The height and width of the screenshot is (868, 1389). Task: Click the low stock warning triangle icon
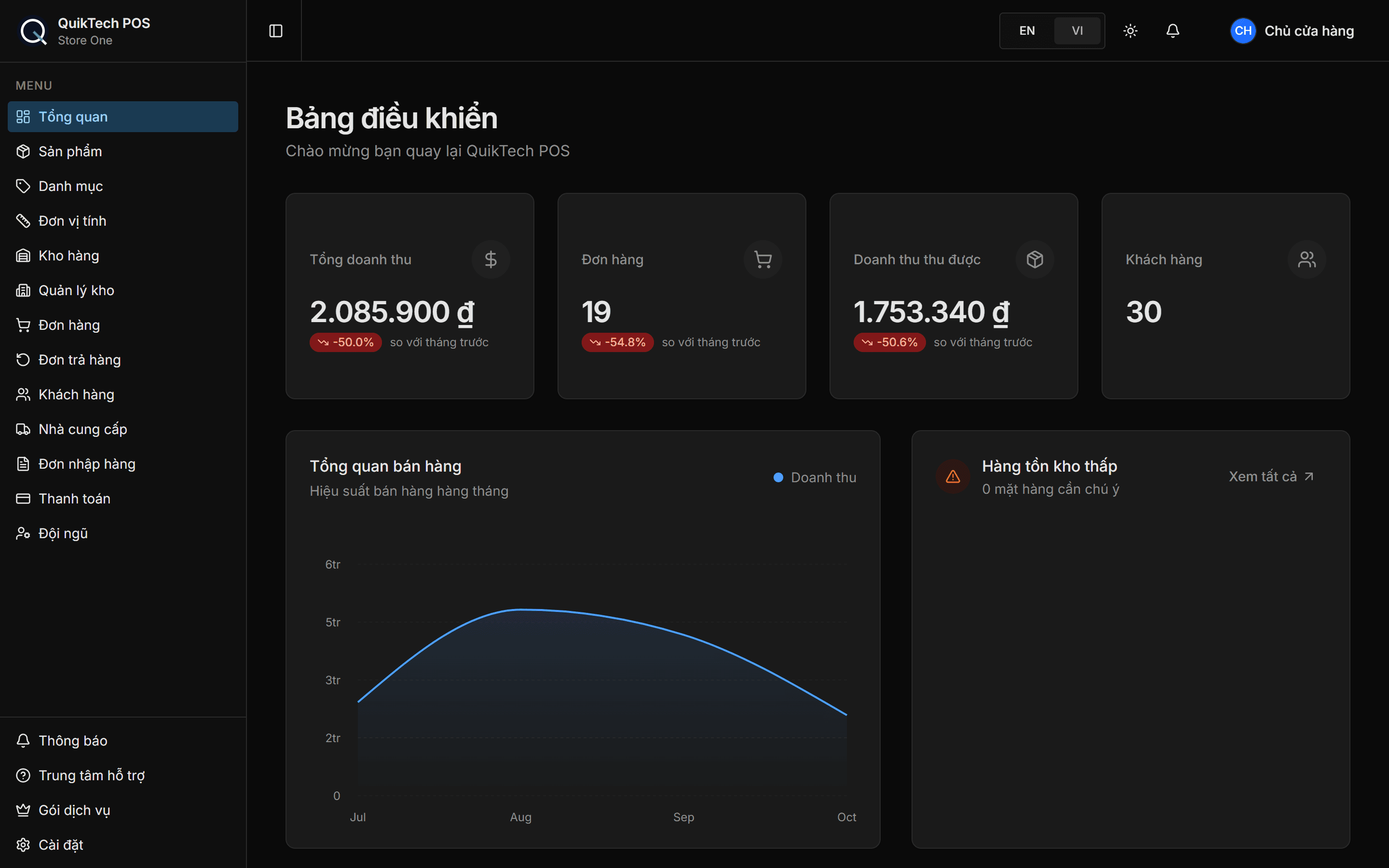coord(953,476)
